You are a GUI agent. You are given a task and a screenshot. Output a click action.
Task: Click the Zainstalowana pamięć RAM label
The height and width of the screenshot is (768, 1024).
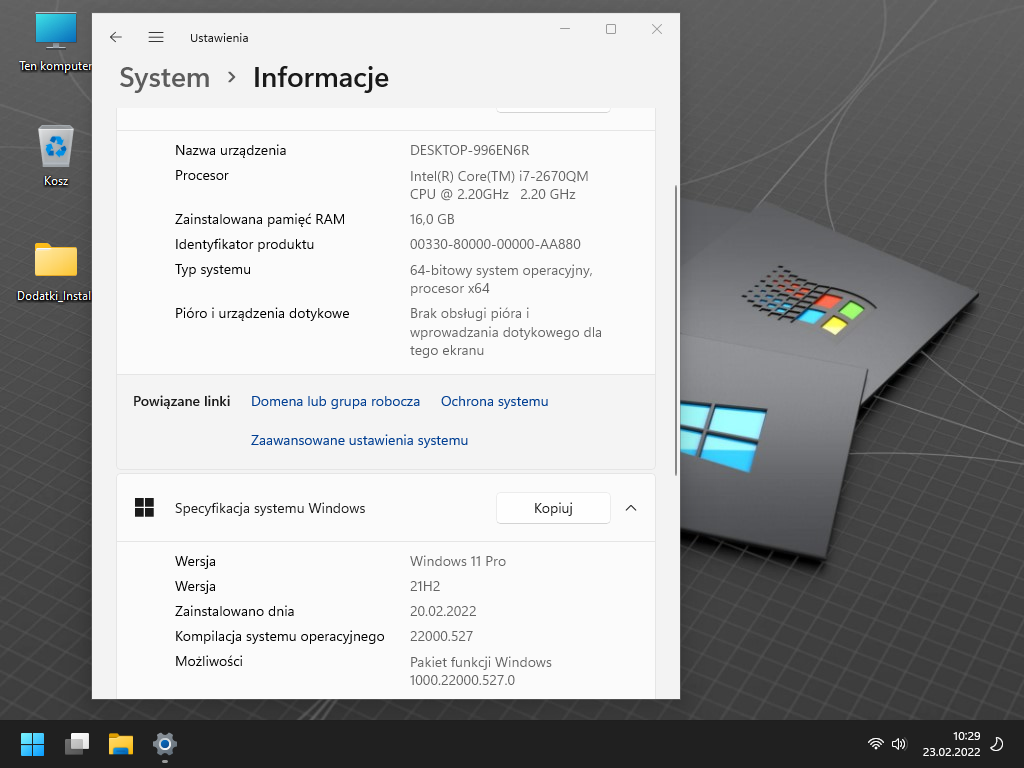[260, 219]
